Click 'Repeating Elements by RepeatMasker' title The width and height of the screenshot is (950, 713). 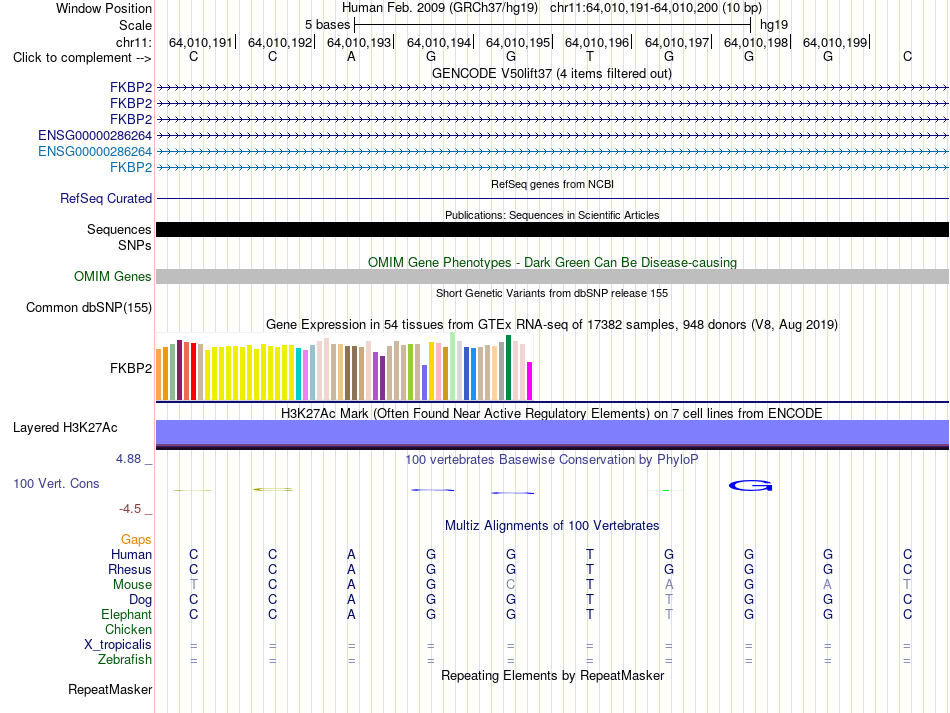point(552,675)
